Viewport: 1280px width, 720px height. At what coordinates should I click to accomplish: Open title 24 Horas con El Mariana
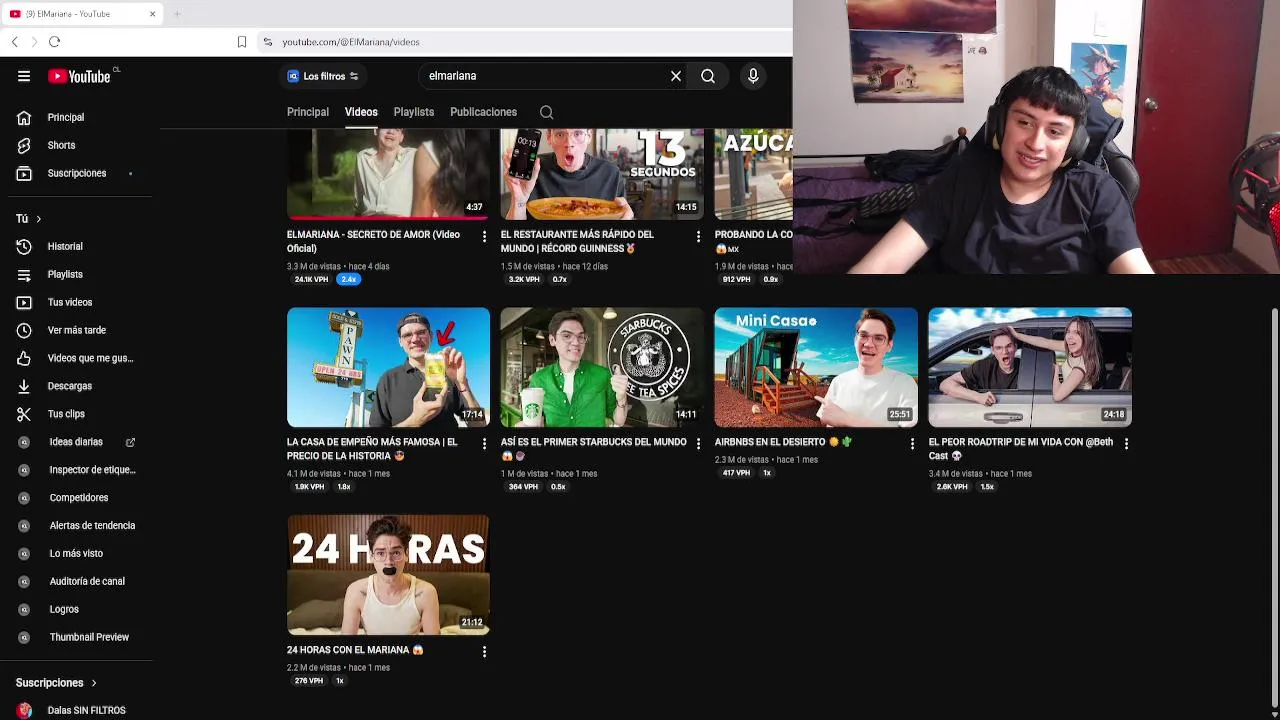coord(355,650)
